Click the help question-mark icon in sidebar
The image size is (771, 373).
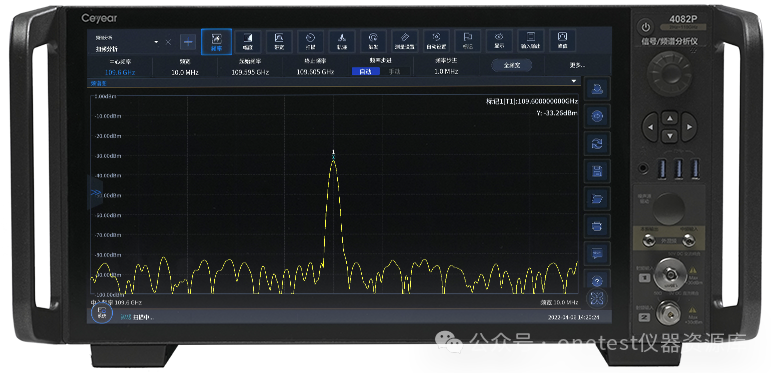(x=598, y=280)
